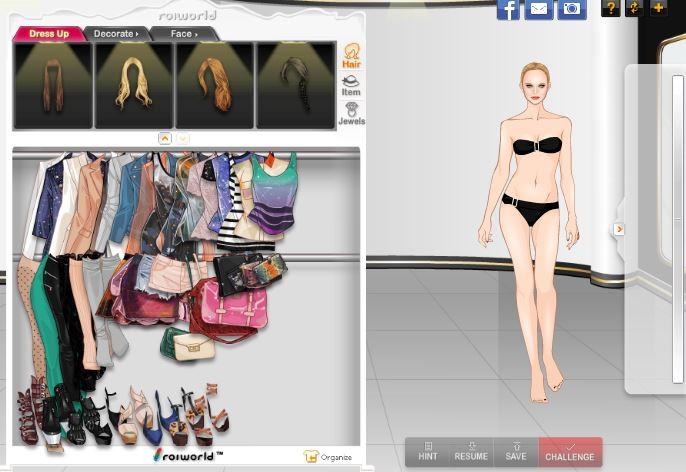Open the Face tab
The height and width of the screenshot is (472, 686).
[183, 34]
